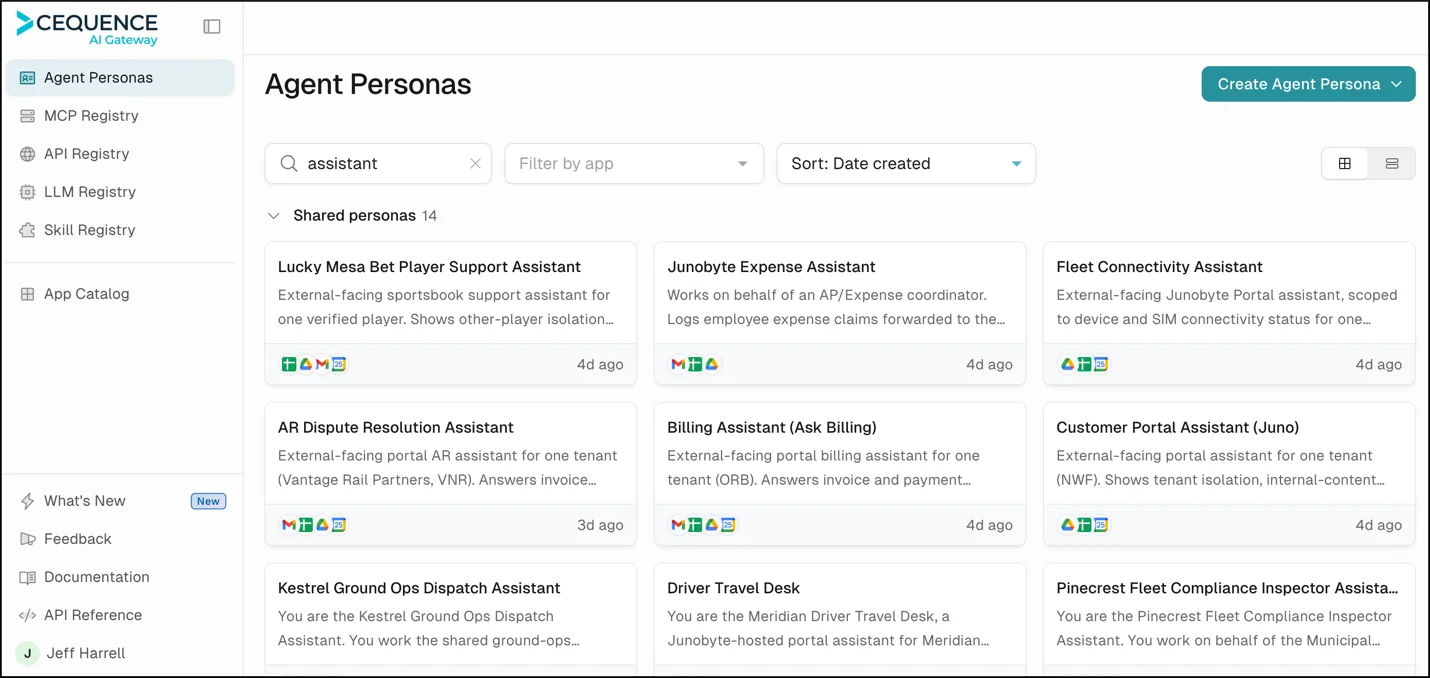
Task: Go to API Registry
Action: pos(120,154)
